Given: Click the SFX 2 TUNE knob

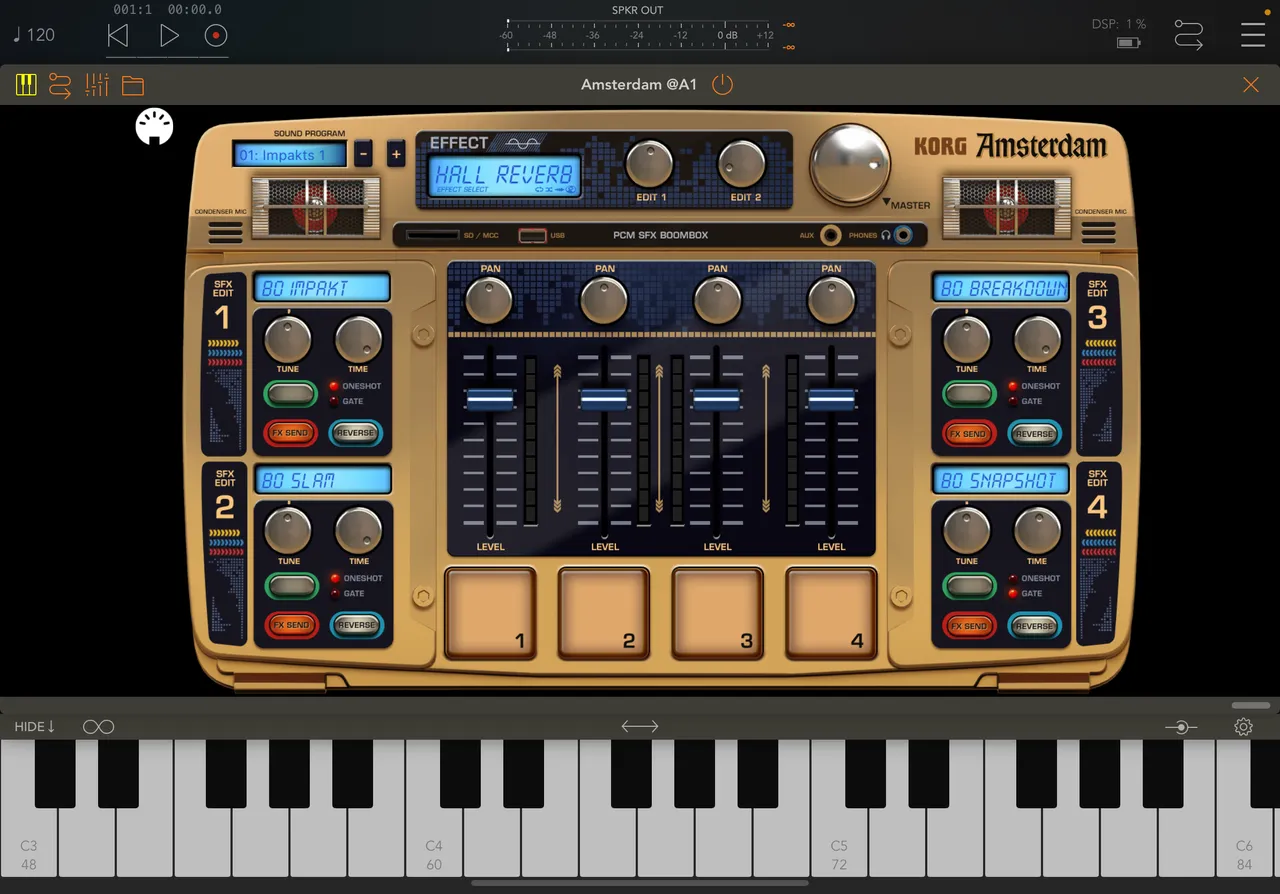Looking at the screenshot, I should click(288, 531).
